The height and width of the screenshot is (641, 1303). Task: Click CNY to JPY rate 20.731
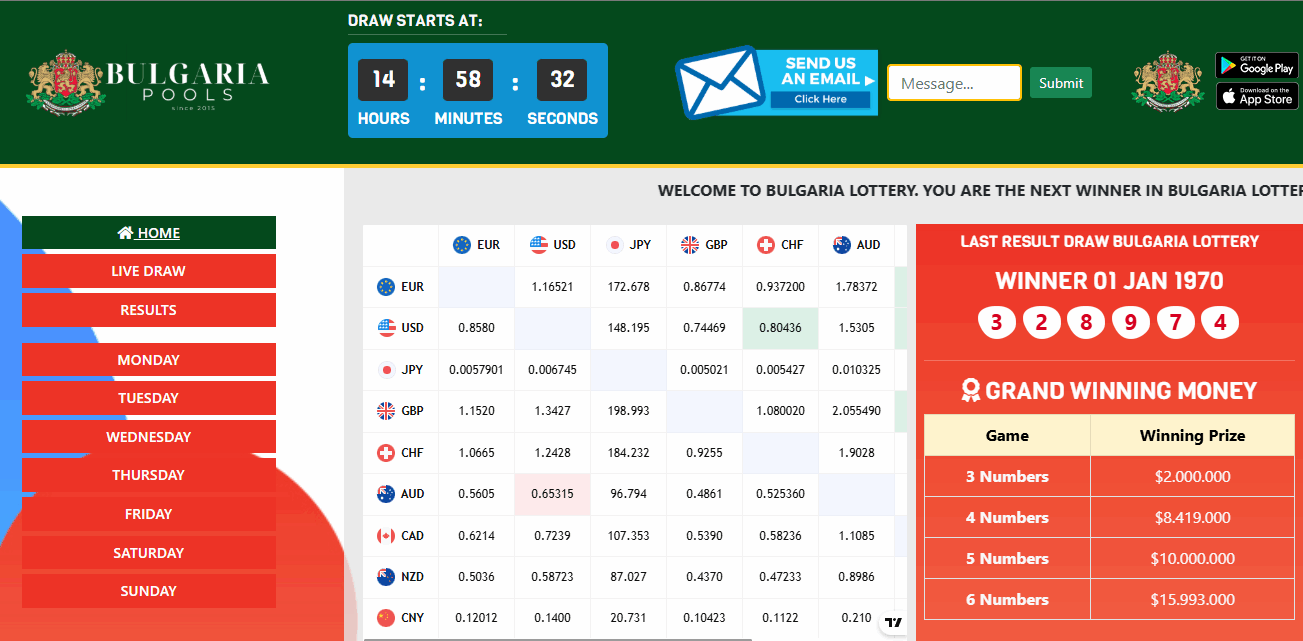click(x=629, y=618)
